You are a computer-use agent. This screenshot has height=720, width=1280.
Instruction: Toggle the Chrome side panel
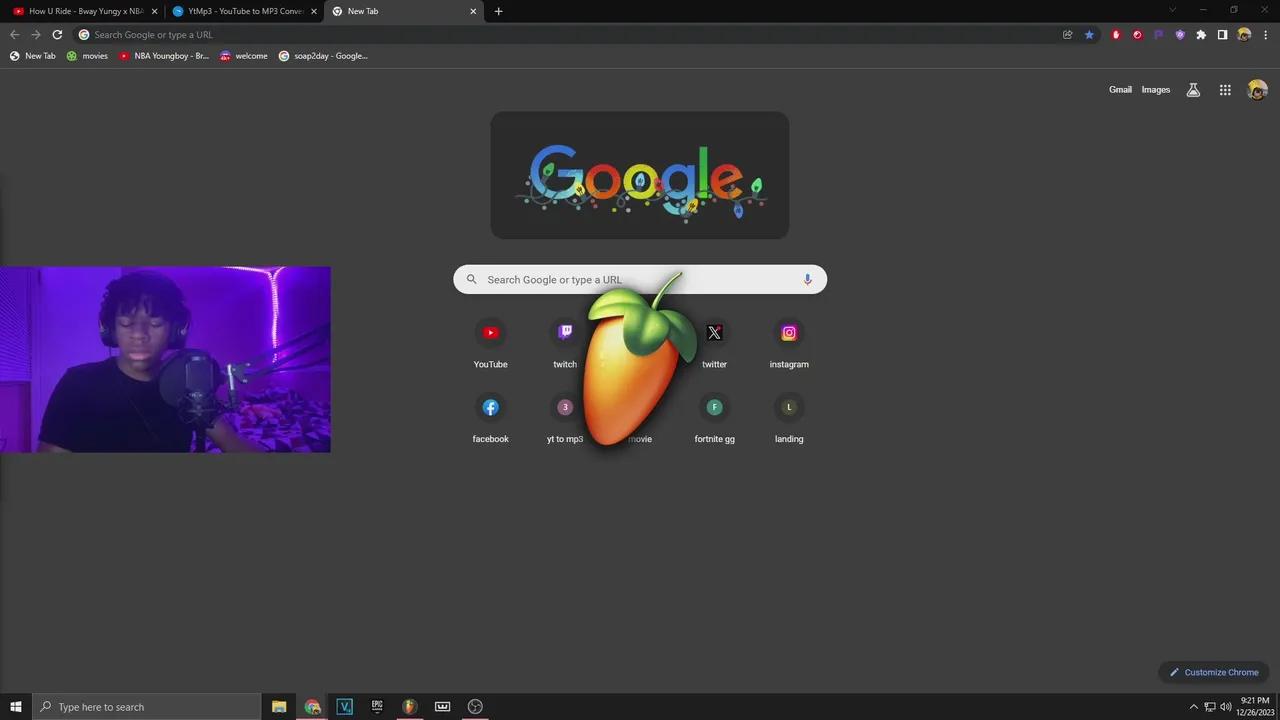[x=1222, y=35]
